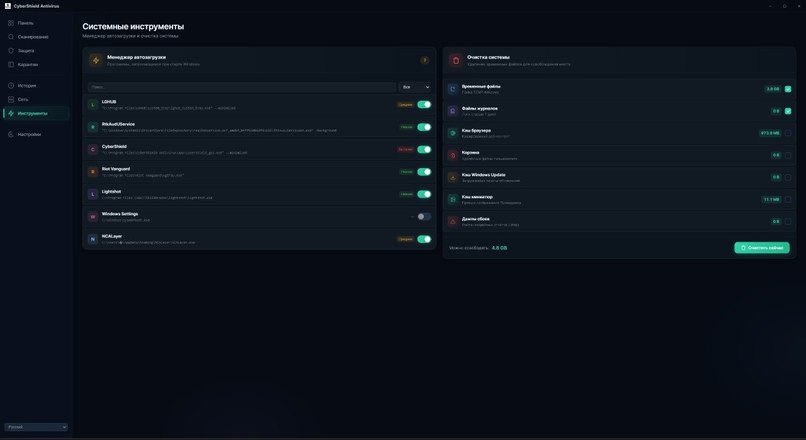Uncheck Файлы журналов checkbox
The width and height of the screenshot is (806, 440).
tap(788, 111)
